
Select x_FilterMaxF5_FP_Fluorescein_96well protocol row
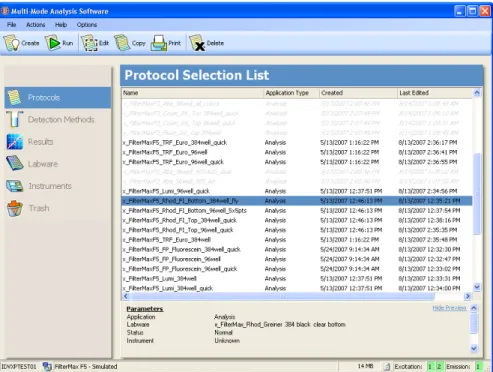pyautogui.click(x=297, y=259)
